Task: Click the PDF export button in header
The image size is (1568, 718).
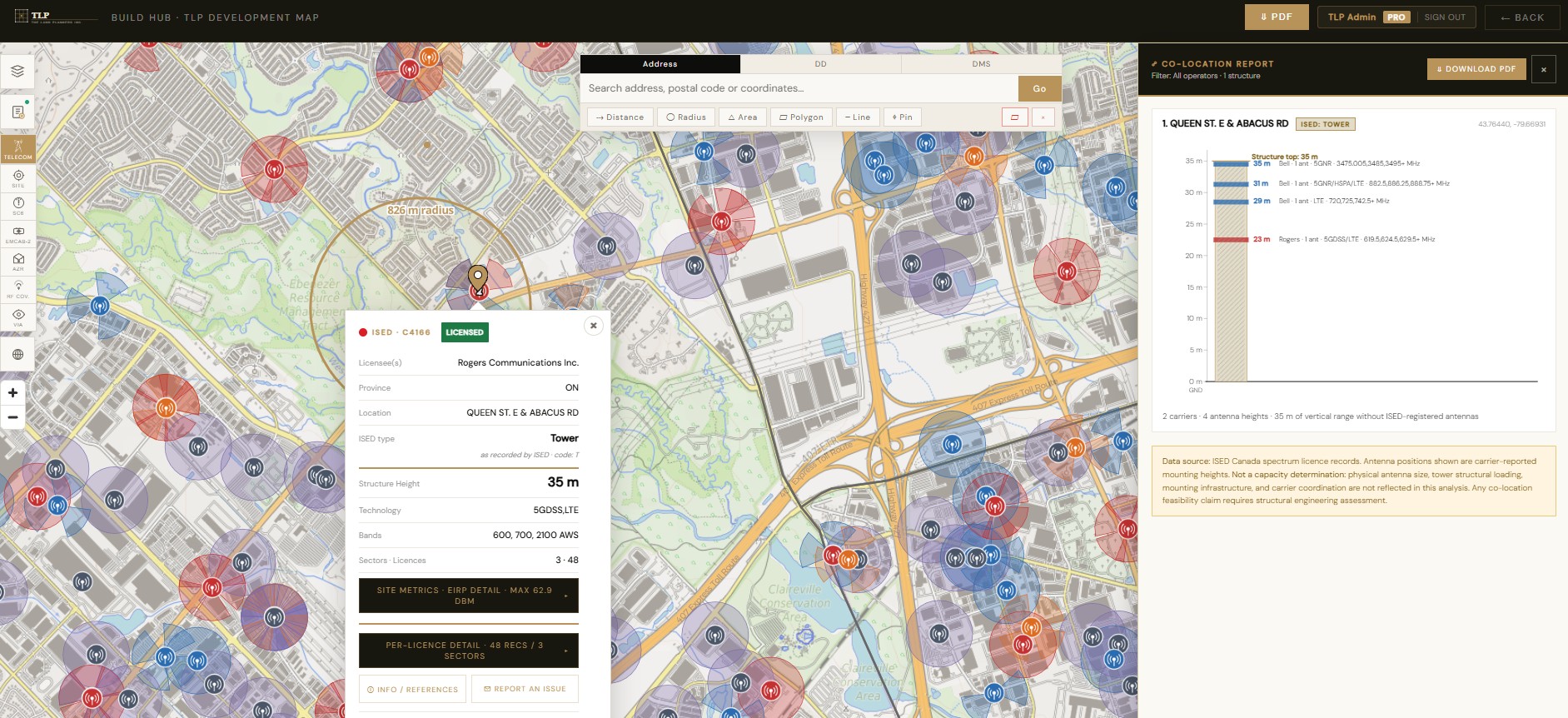Action: click(1277, 17)
